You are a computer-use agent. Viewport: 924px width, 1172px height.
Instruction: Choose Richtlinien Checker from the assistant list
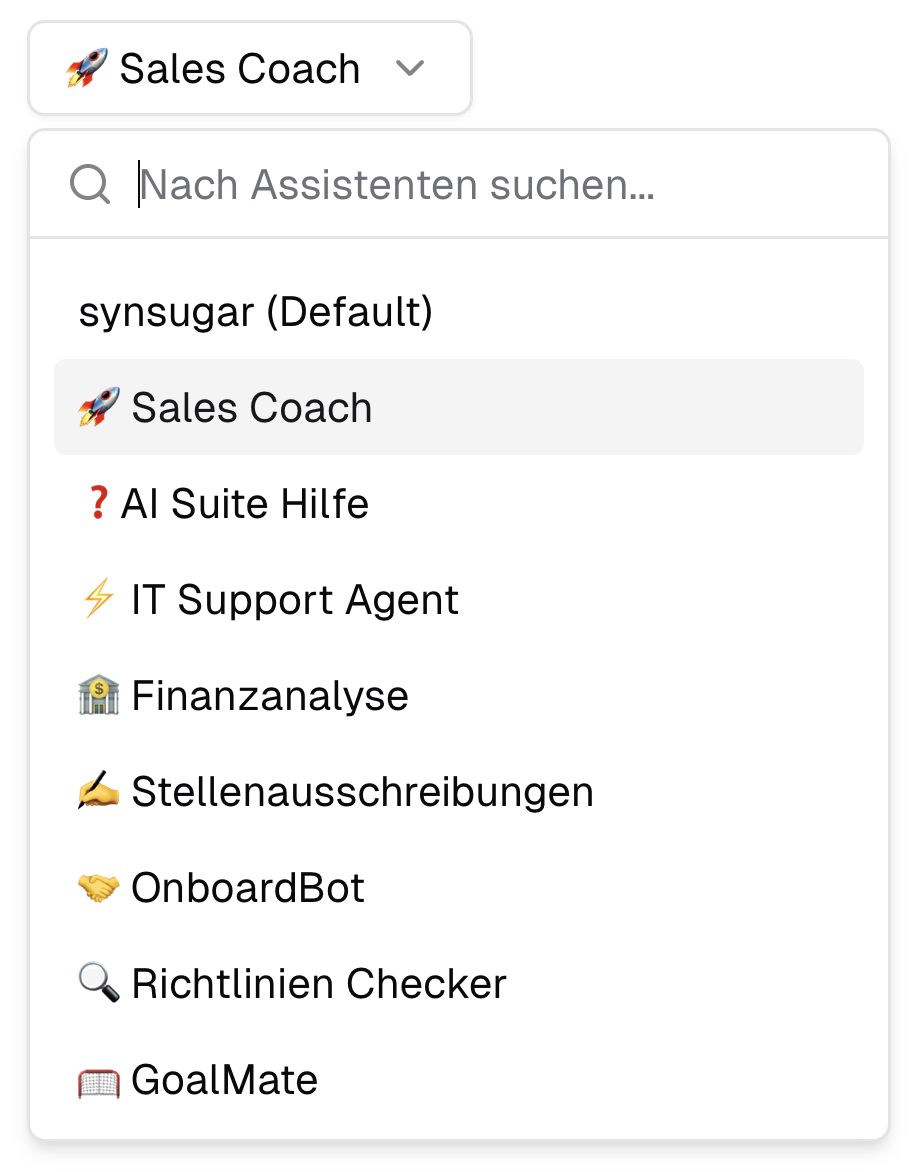(319, 983)
